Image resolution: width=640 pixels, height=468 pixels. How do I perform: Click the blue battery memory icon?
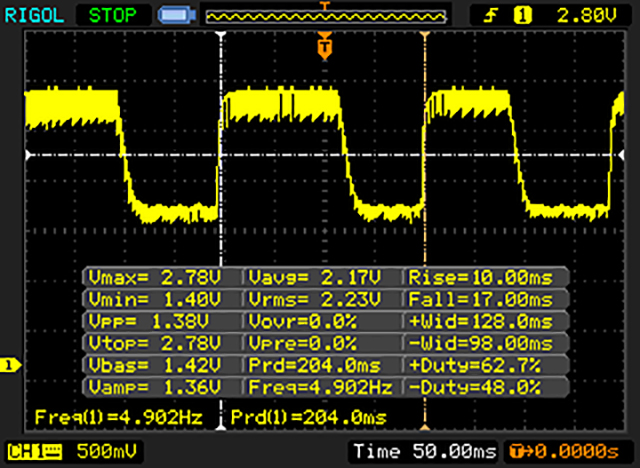[177, 16]
